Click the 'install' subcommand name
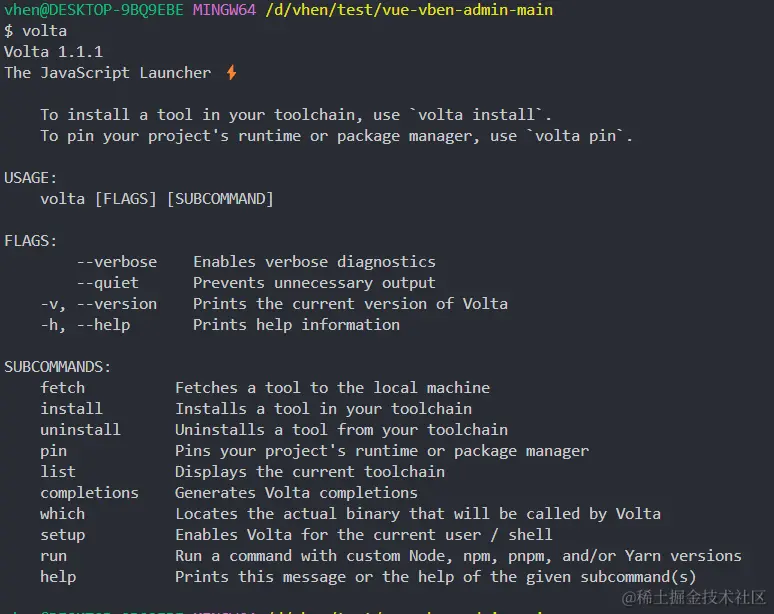This screenshot has height=614, width=774. click(72, 409)
